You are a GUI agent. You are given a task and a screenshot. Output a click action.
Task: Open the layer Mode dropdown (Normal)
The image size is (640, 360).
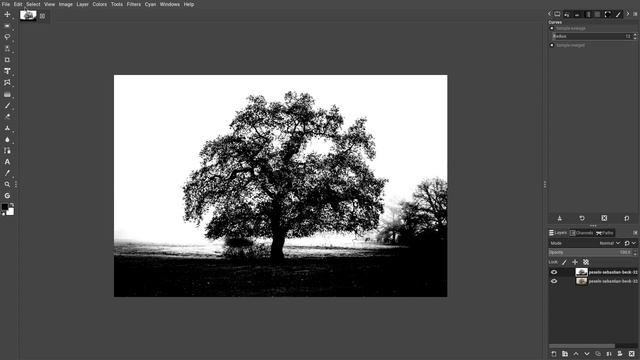[x=609, y=243]
